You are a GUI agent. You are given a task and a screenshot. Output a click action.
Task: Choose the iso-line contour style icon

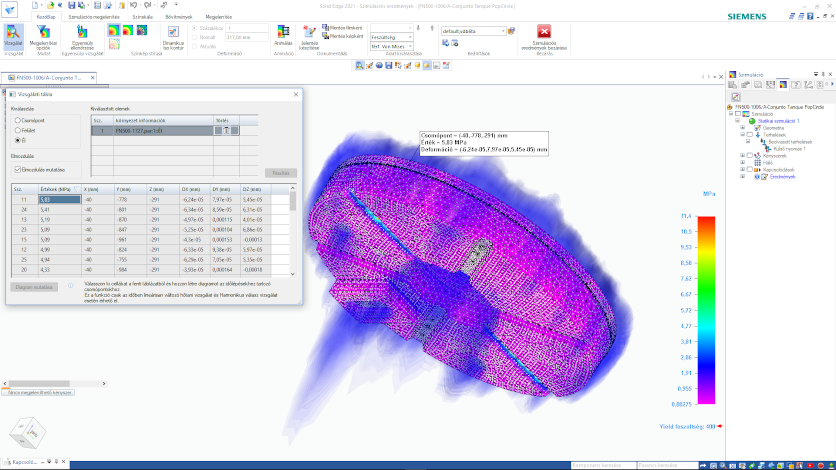pyautogui.click(x=114, y=44)
